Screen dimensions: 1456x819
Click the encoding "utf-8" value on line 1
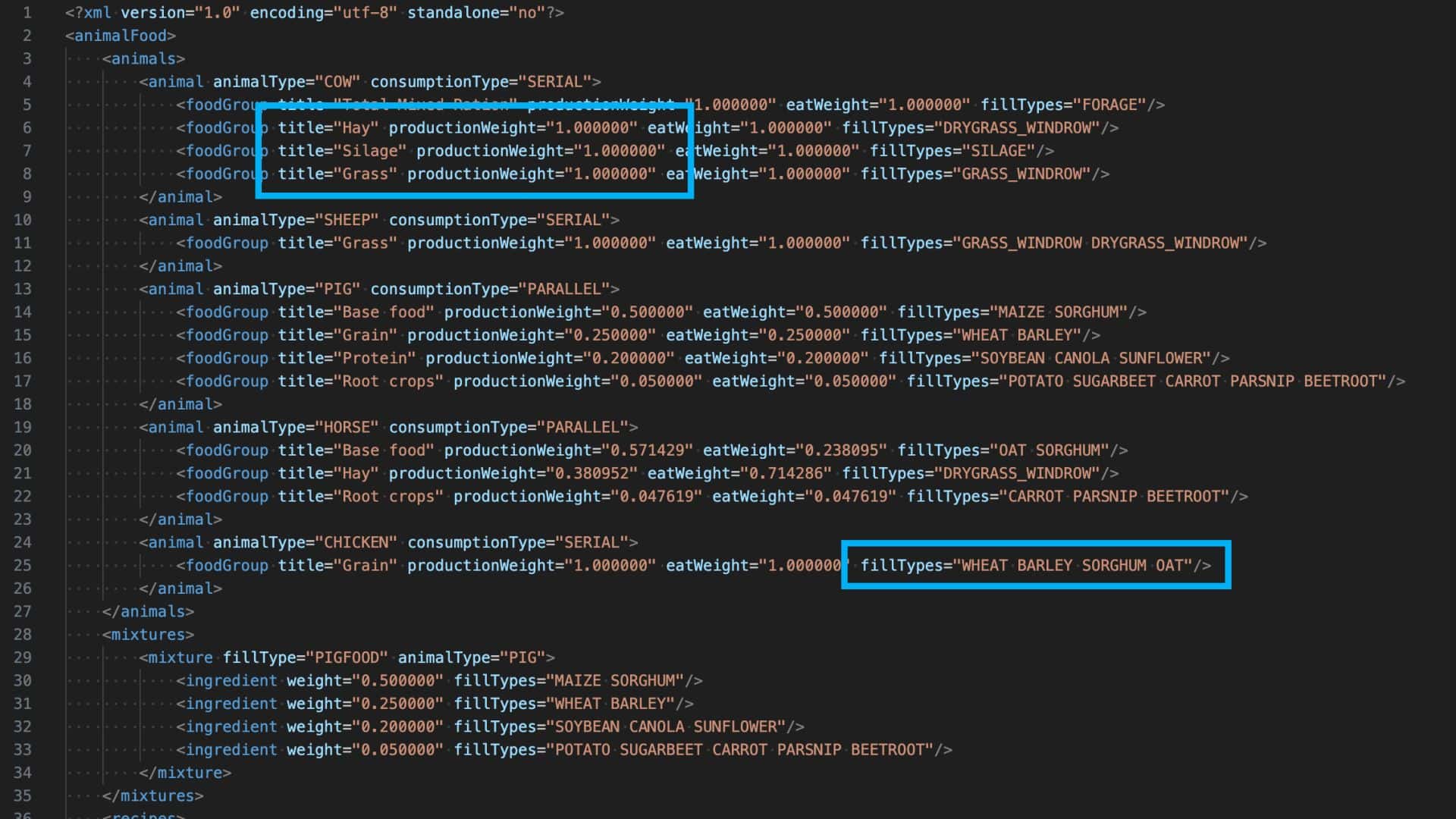click(x=365, y=13)
